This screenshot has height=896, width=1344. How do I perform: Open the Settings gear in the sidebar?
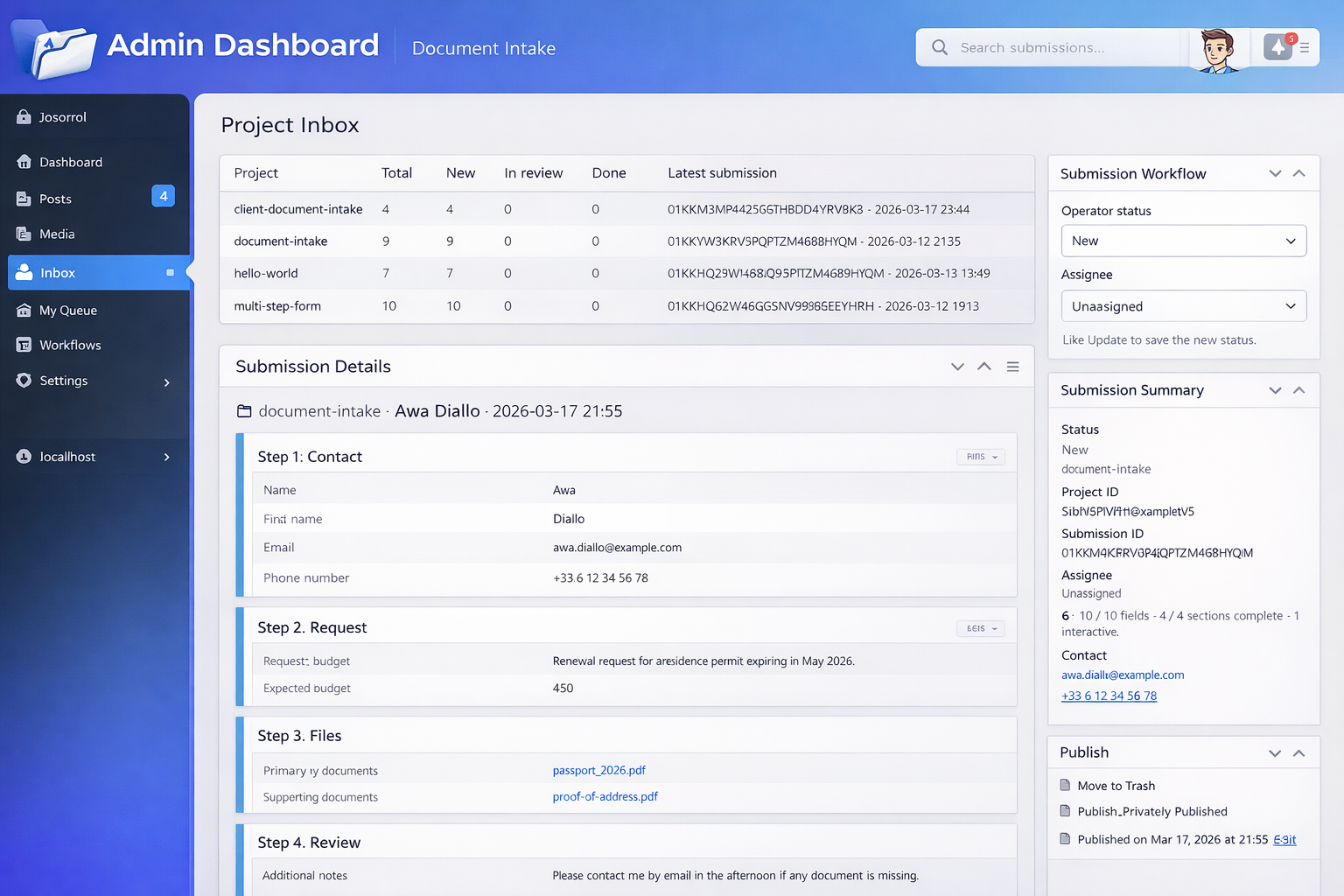point(25,381)
